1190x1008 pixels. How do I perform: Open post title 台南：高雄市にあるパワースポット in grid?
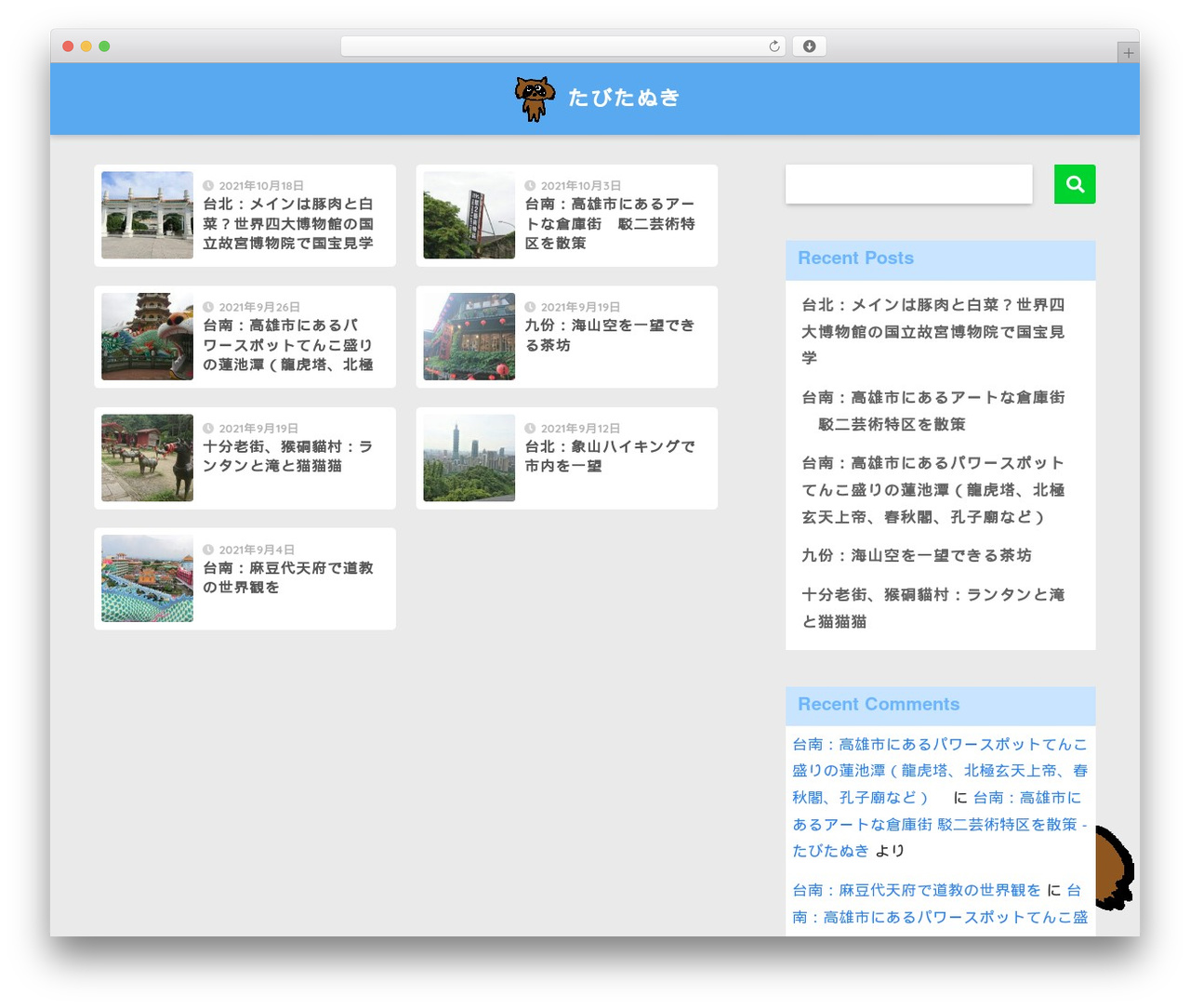[288, 345]
